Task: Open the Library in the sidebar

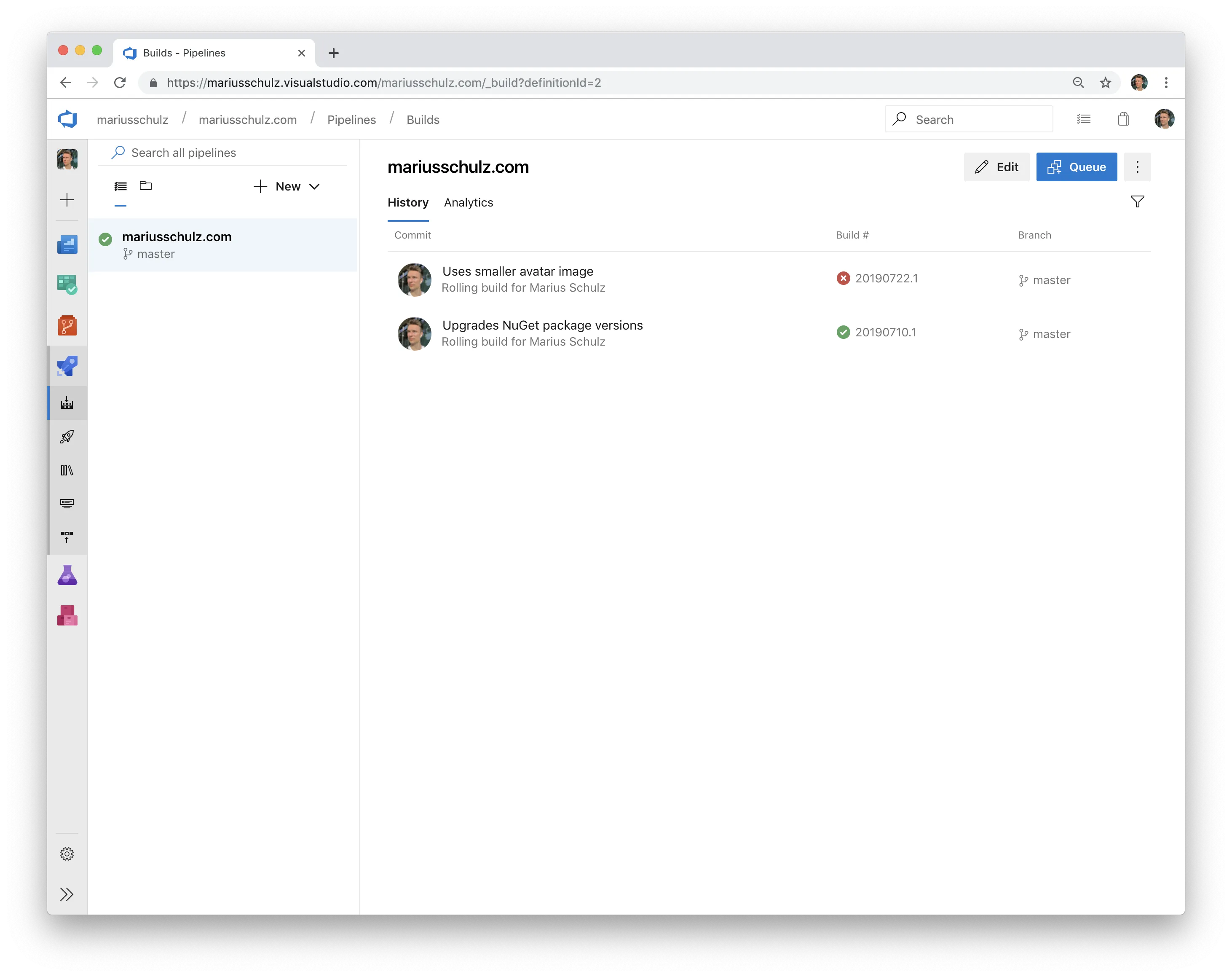Action: point(67,470)
